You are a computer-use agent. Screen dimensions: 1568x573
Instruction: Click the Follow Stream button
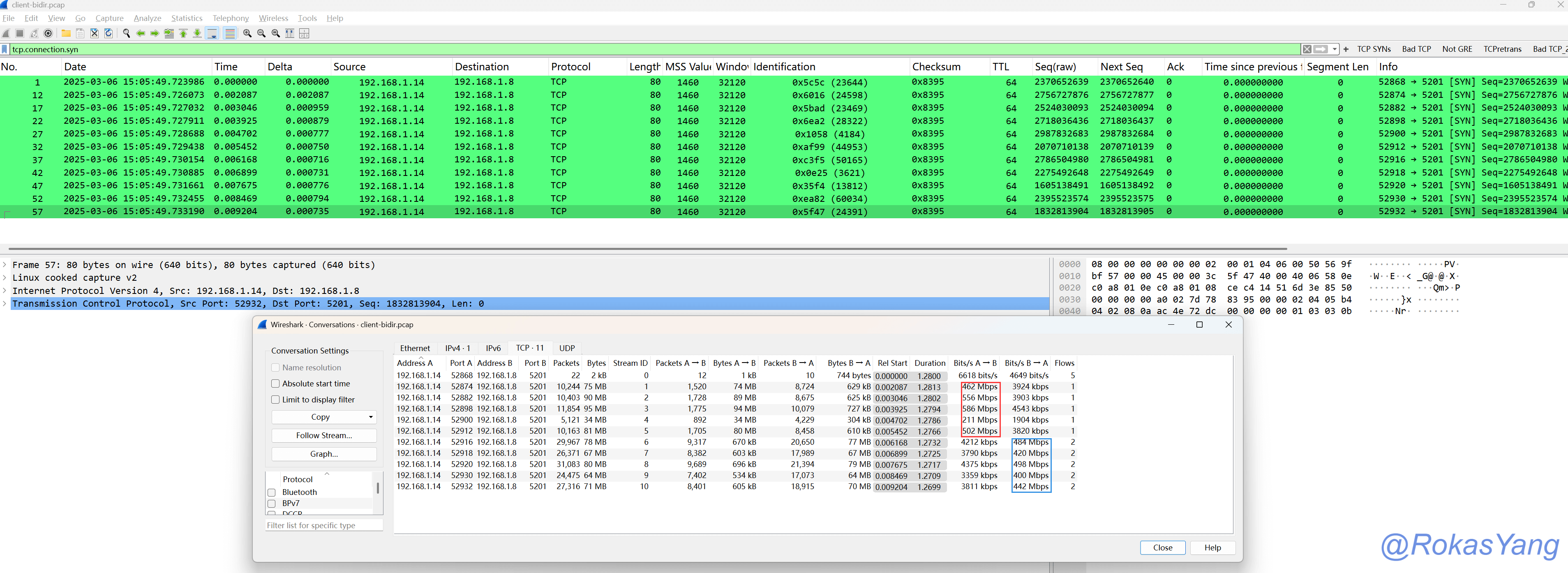324,435
